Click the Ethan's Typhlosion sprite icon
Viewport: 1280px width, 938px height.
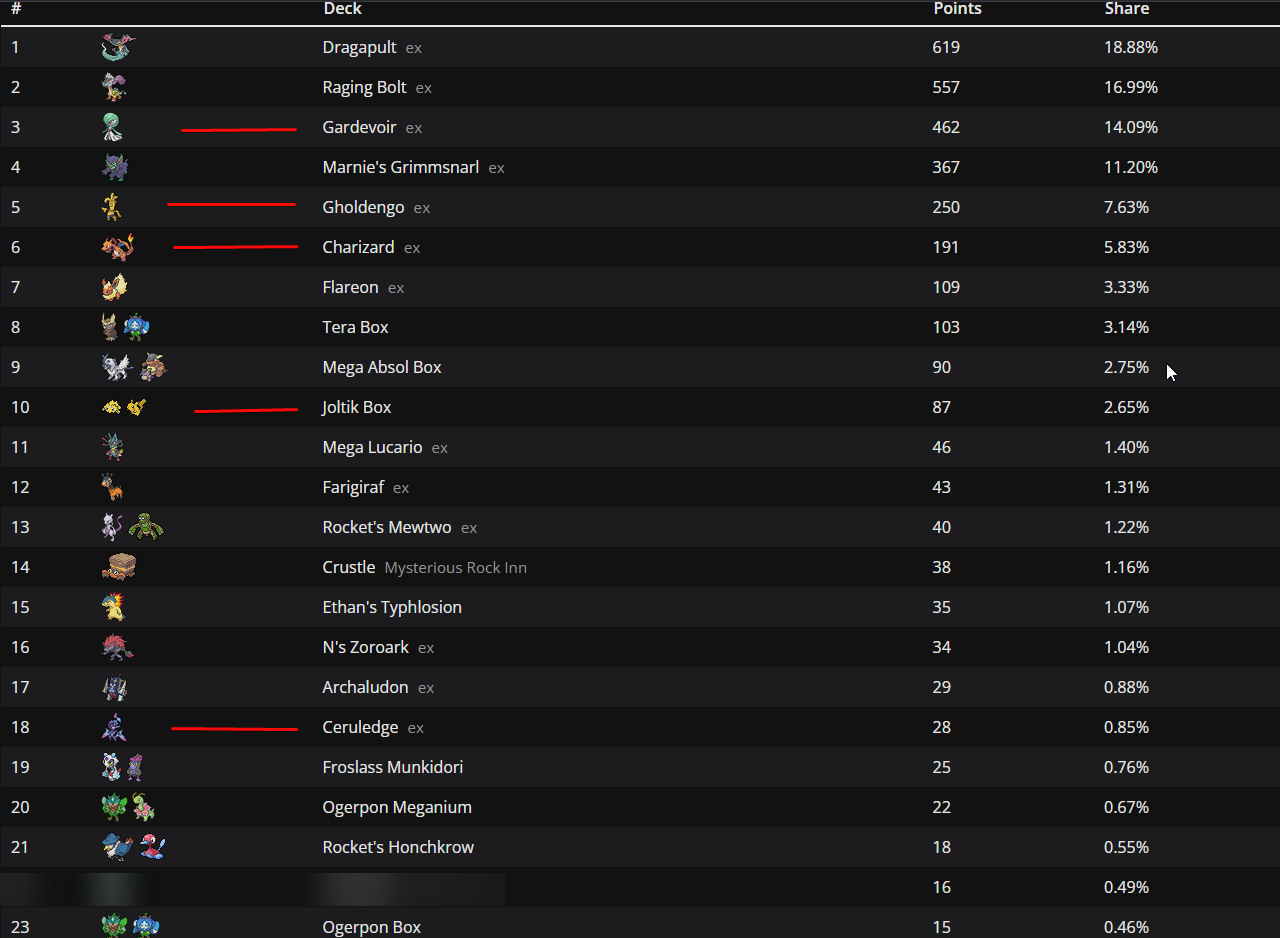coord(113,607)
